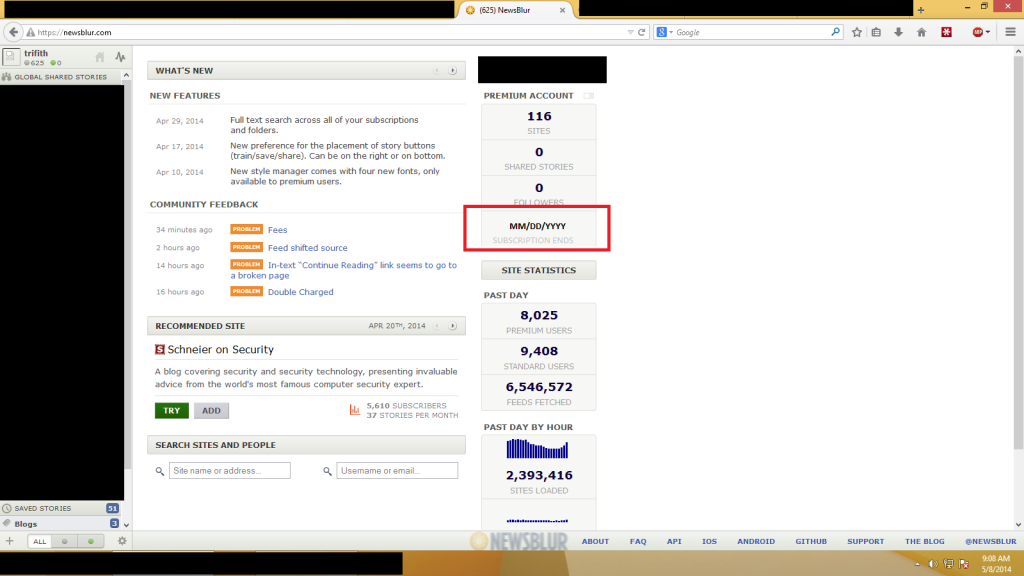Open the GITHUB footer link
This screenshot has height=576, width=1024.
(x=811, y=541)
